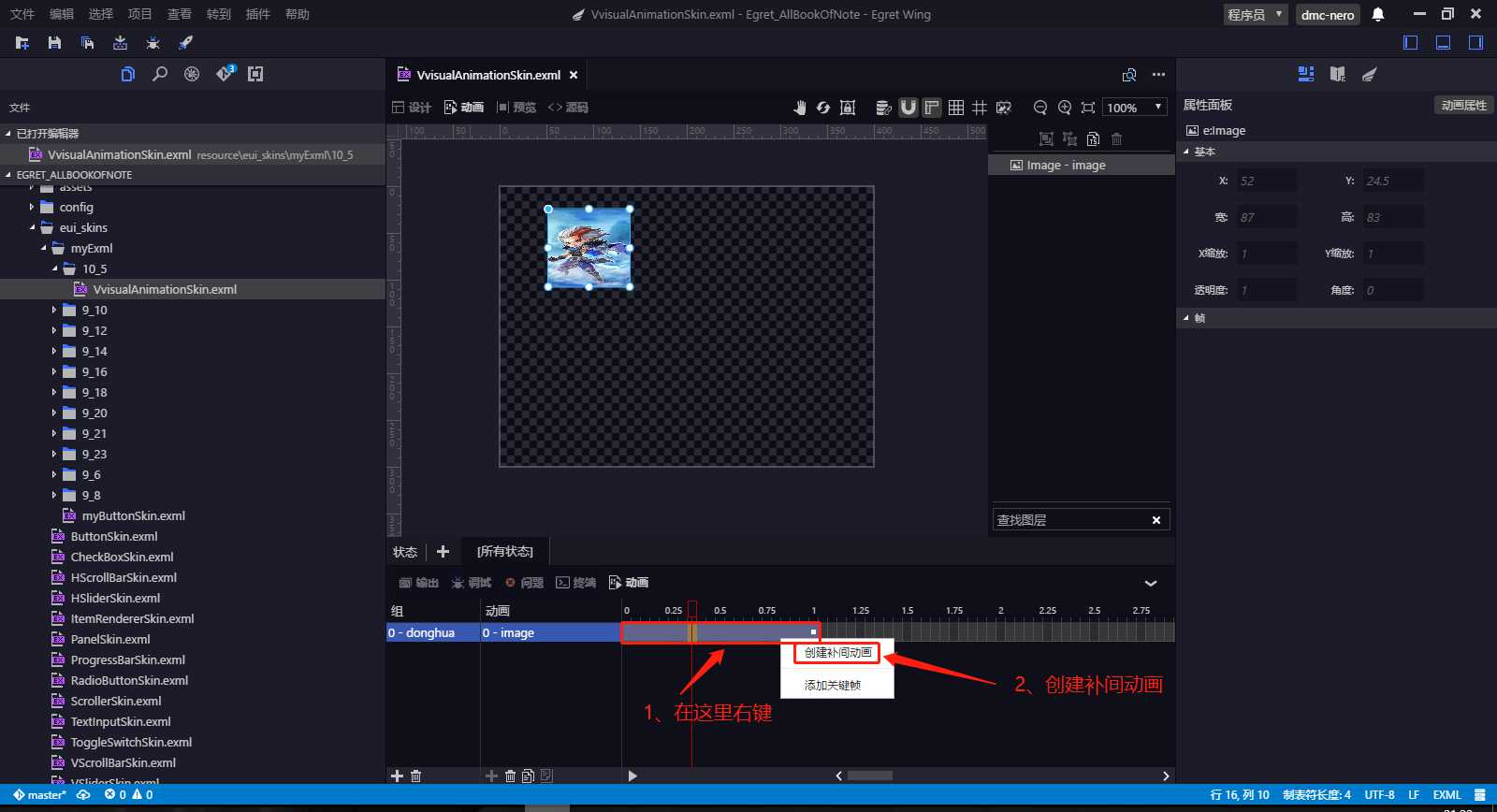
Task: Open the 文件 menu
Action: (x=22, y=14)
